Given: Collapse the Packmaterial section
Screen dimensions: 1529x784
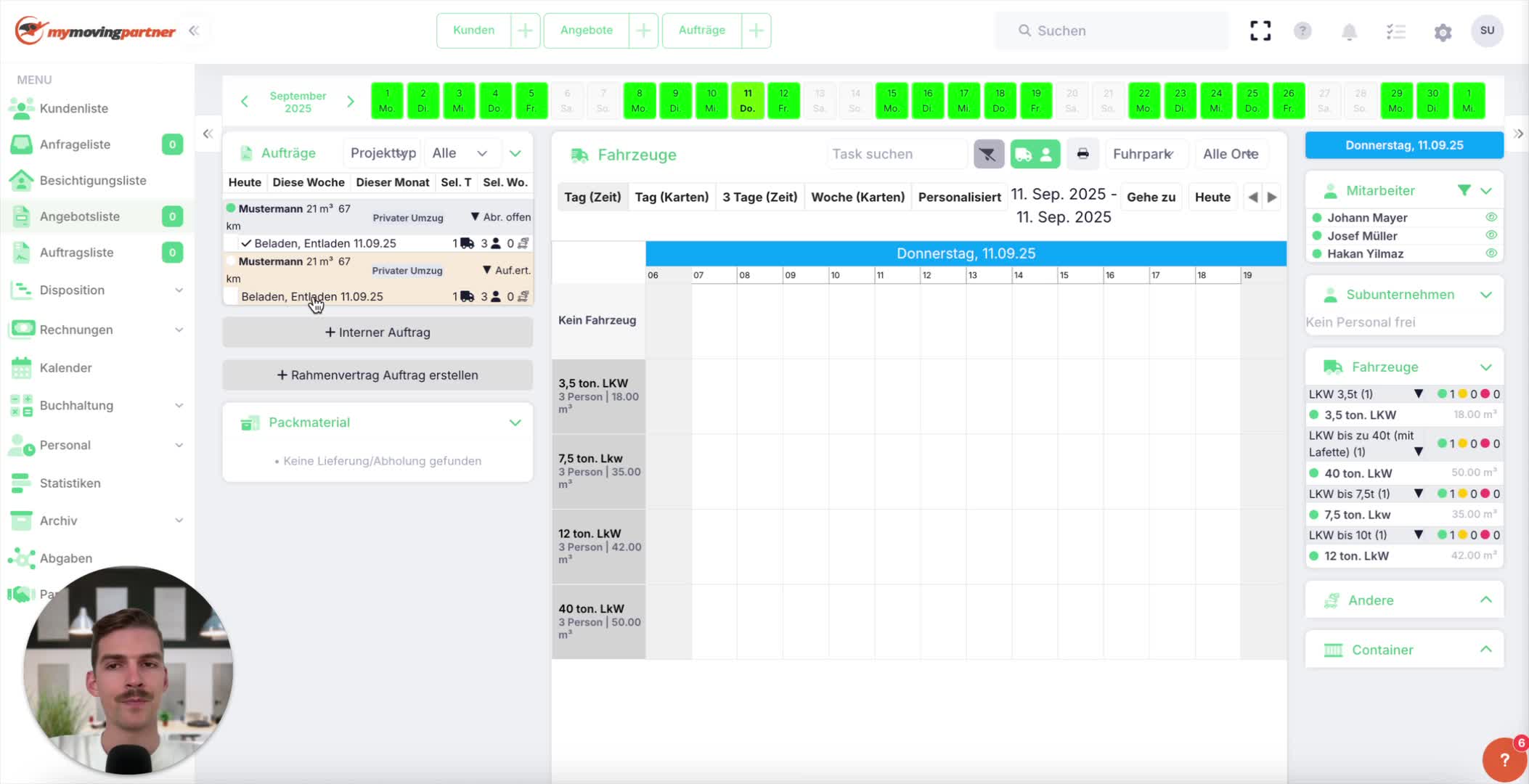Looking at the screenshot, I should (515, 422).
